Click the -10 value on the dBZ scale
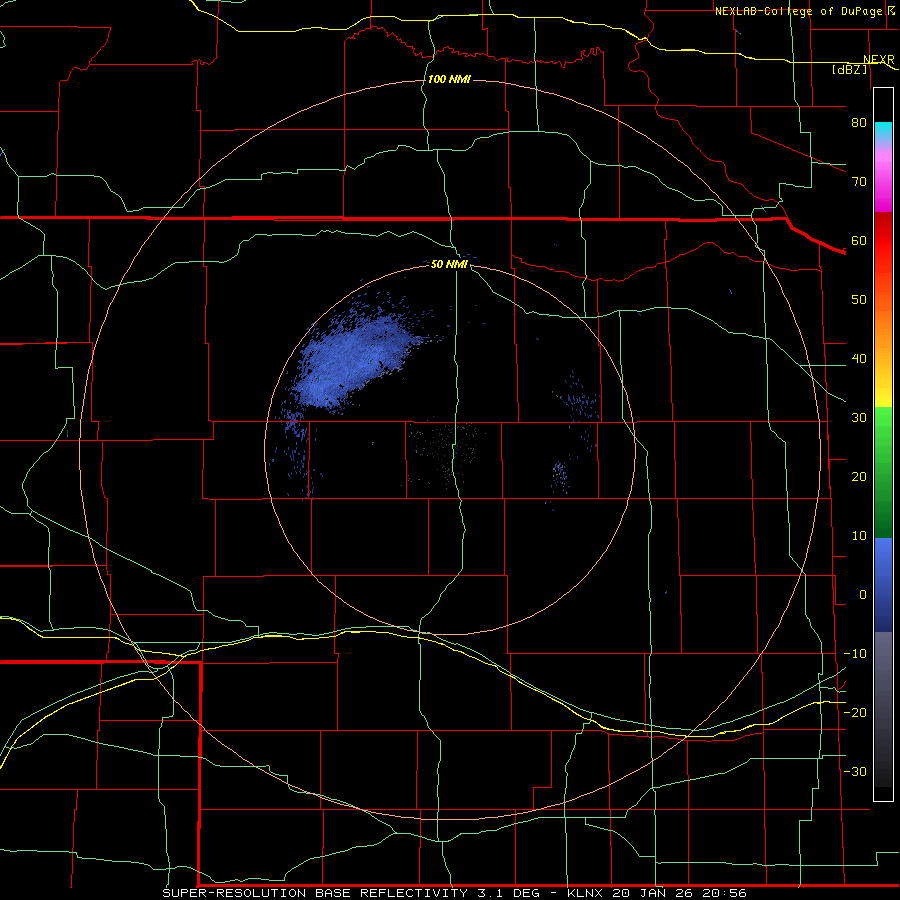 [x=855, y=653]
